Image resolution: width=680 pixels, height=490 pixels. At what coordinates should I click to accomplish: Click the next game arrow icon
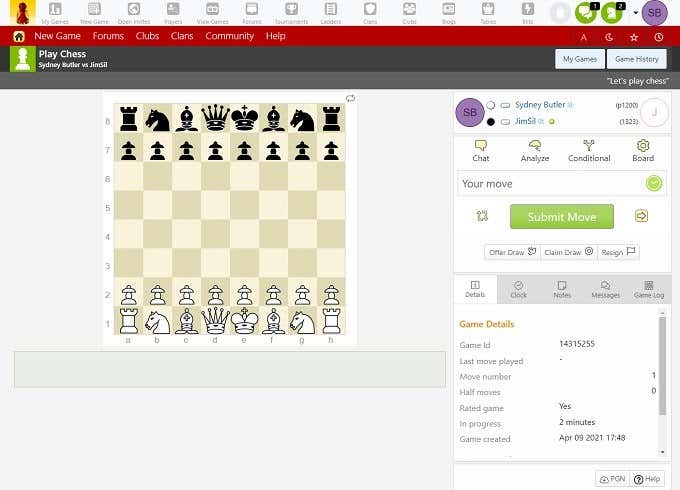tap(641, 216)
